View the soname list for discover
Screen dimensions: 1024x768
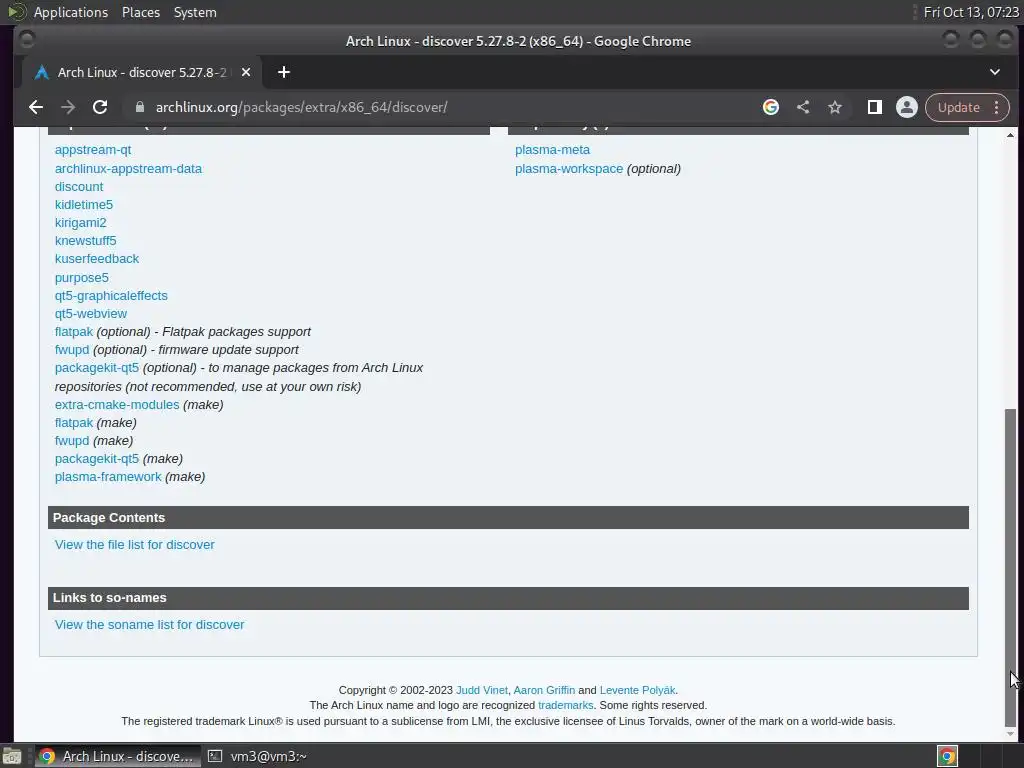150,624
